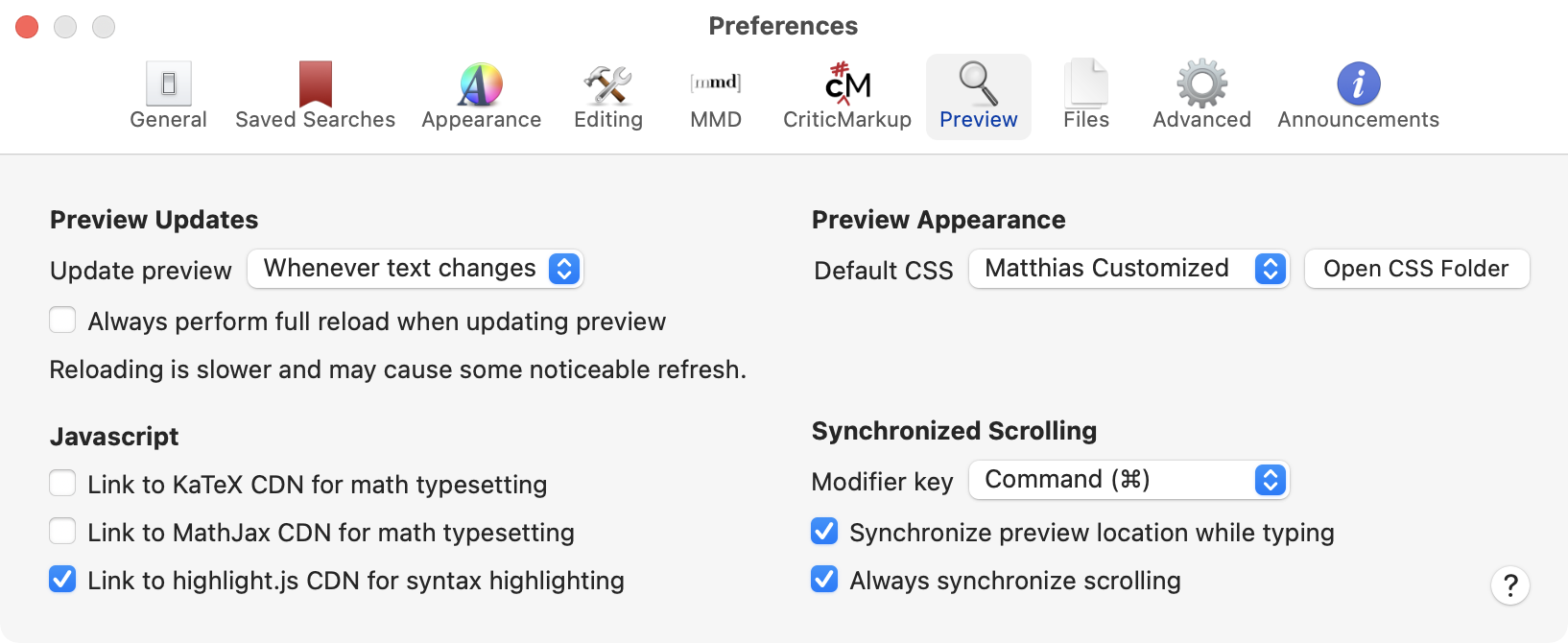Select the MMD preferences icon

click(716, 84)
